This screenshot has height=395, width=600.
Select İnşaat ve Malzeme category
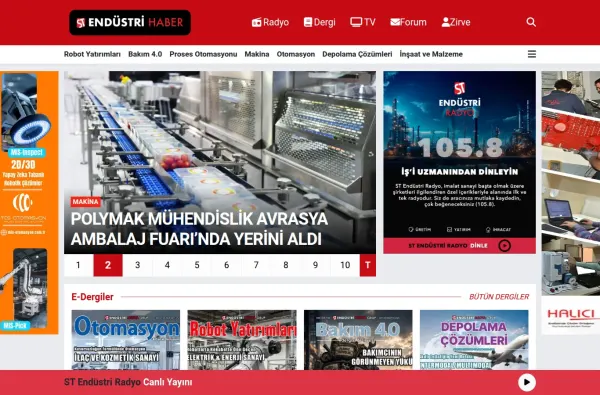coord(431,54)
